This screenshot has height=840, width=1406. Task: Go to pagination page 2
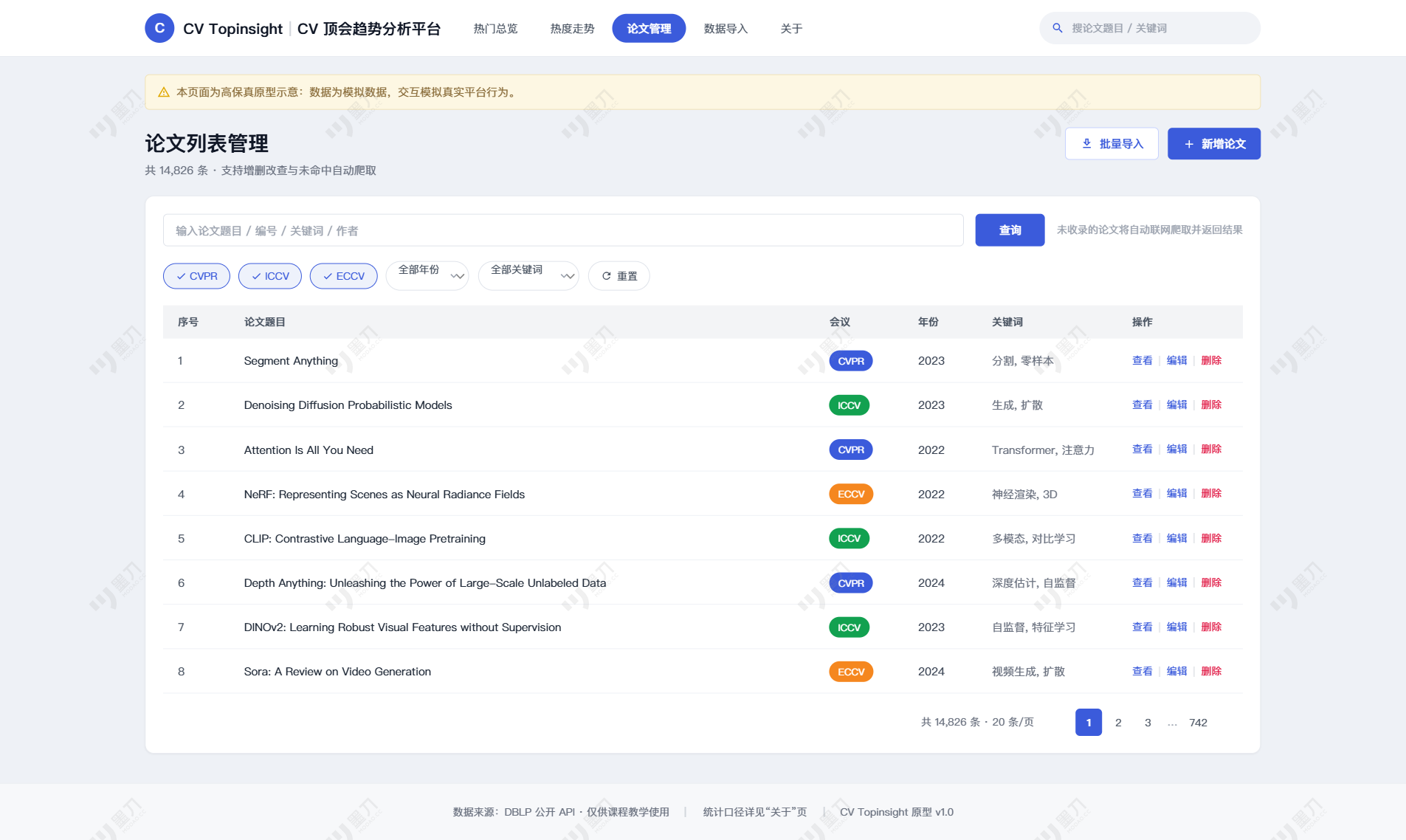coord(1118,723)
